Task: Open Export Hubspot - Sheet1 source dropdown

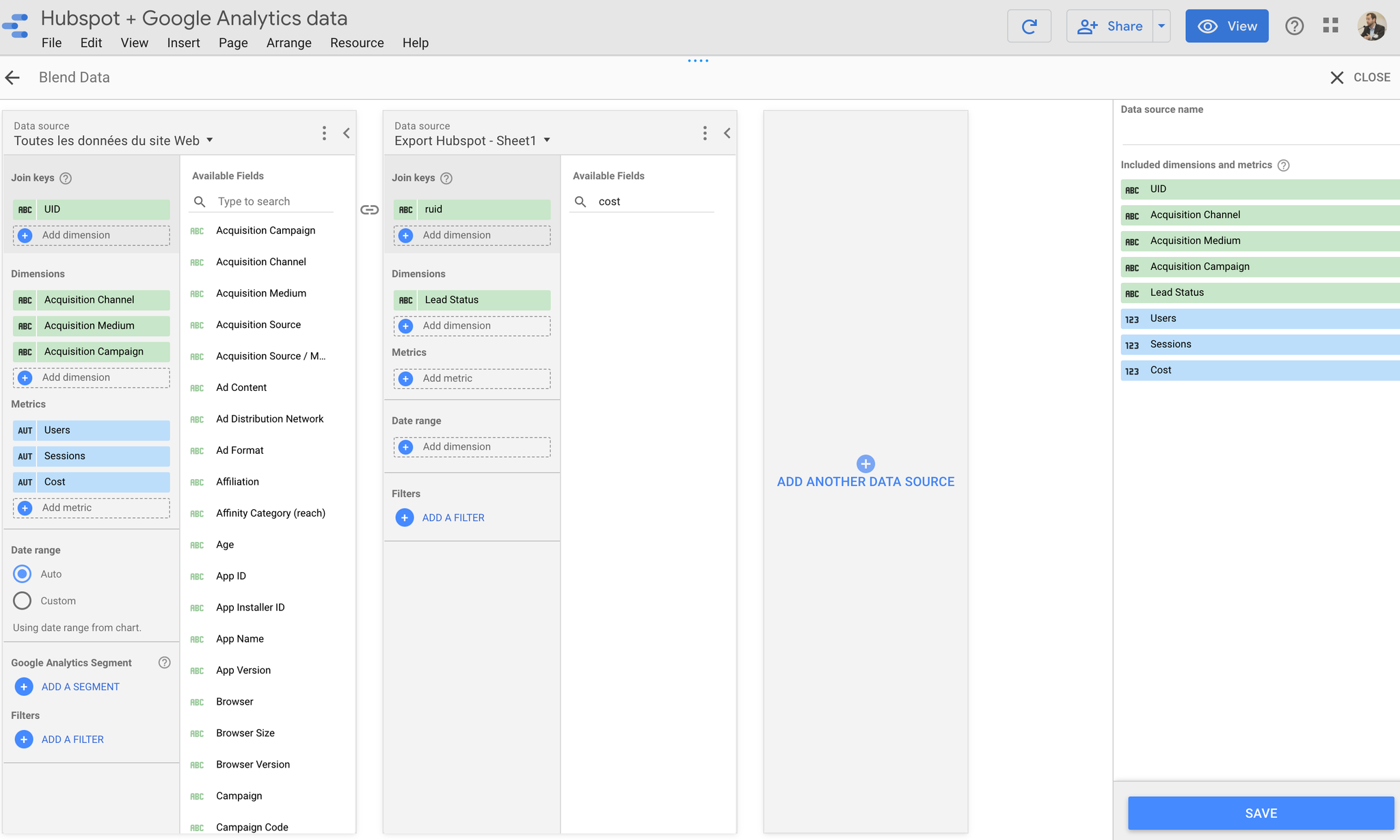Action: [x=472, y=140]
